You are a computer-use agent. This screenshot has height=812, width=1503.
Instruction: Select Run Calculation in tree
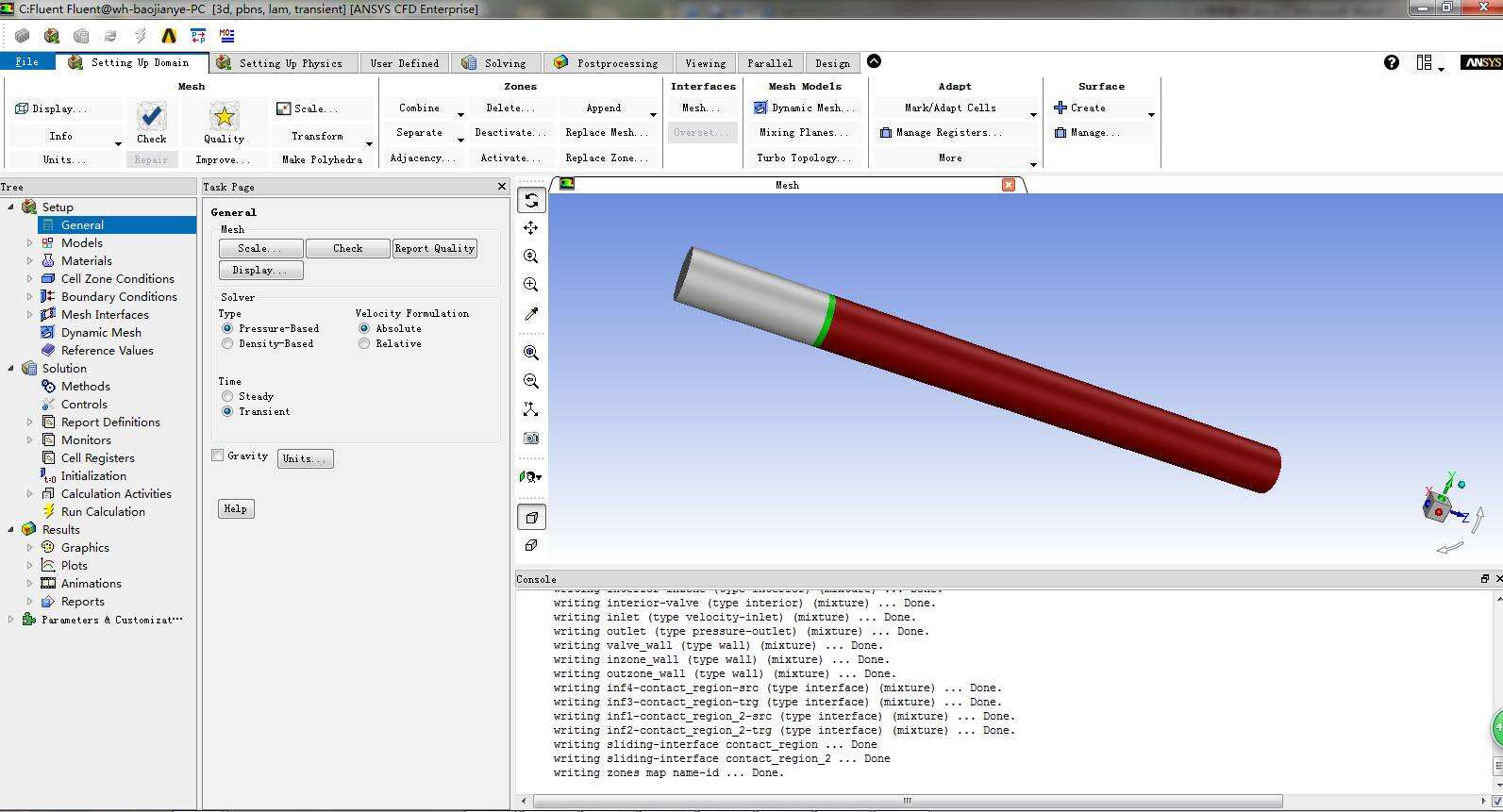click(x=103, y=512)
